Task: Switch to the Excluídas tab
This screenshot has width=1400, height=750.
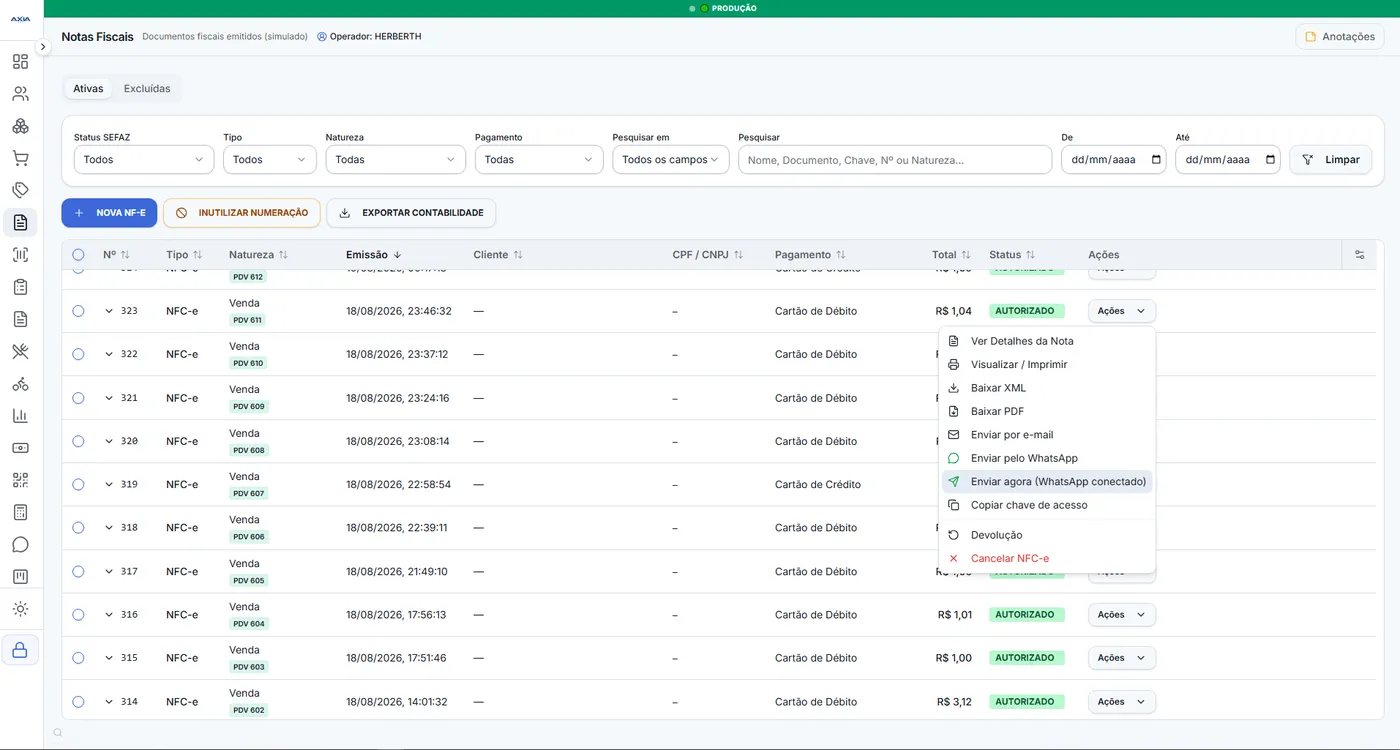Action: 147,89
